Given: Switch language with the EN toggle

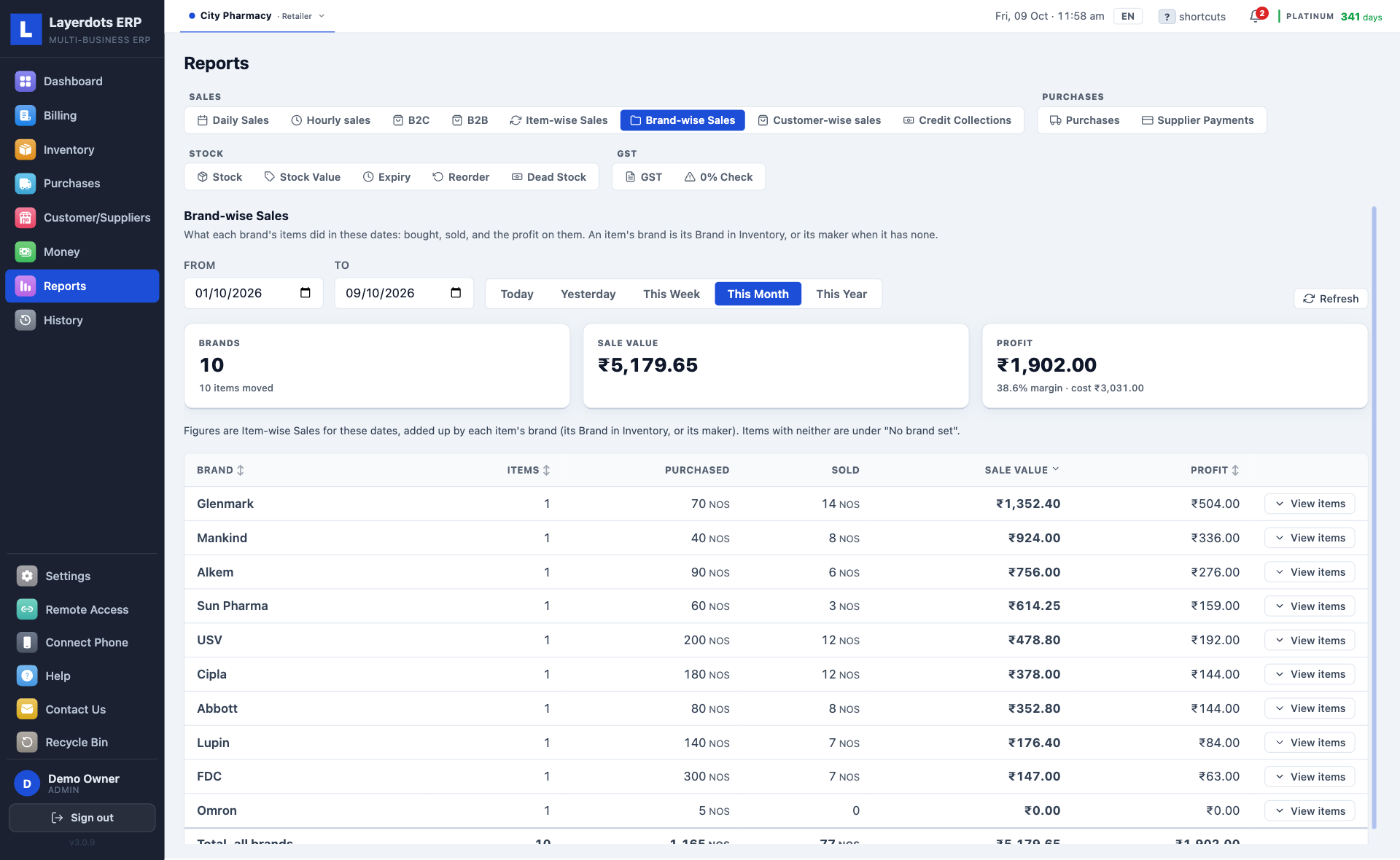Looking at the screenshot, I should (1128, 17).
